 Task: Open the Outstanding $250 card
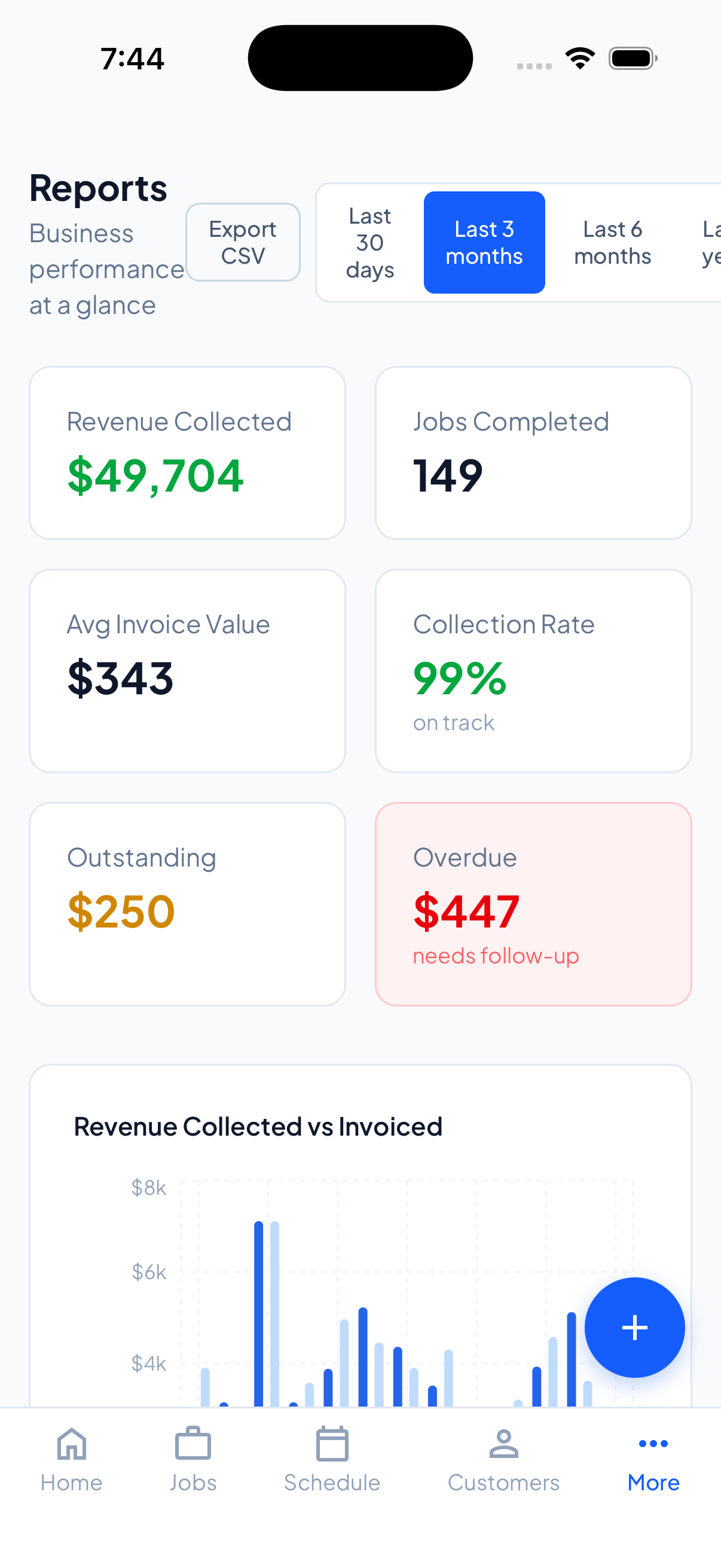click(187, 904)
